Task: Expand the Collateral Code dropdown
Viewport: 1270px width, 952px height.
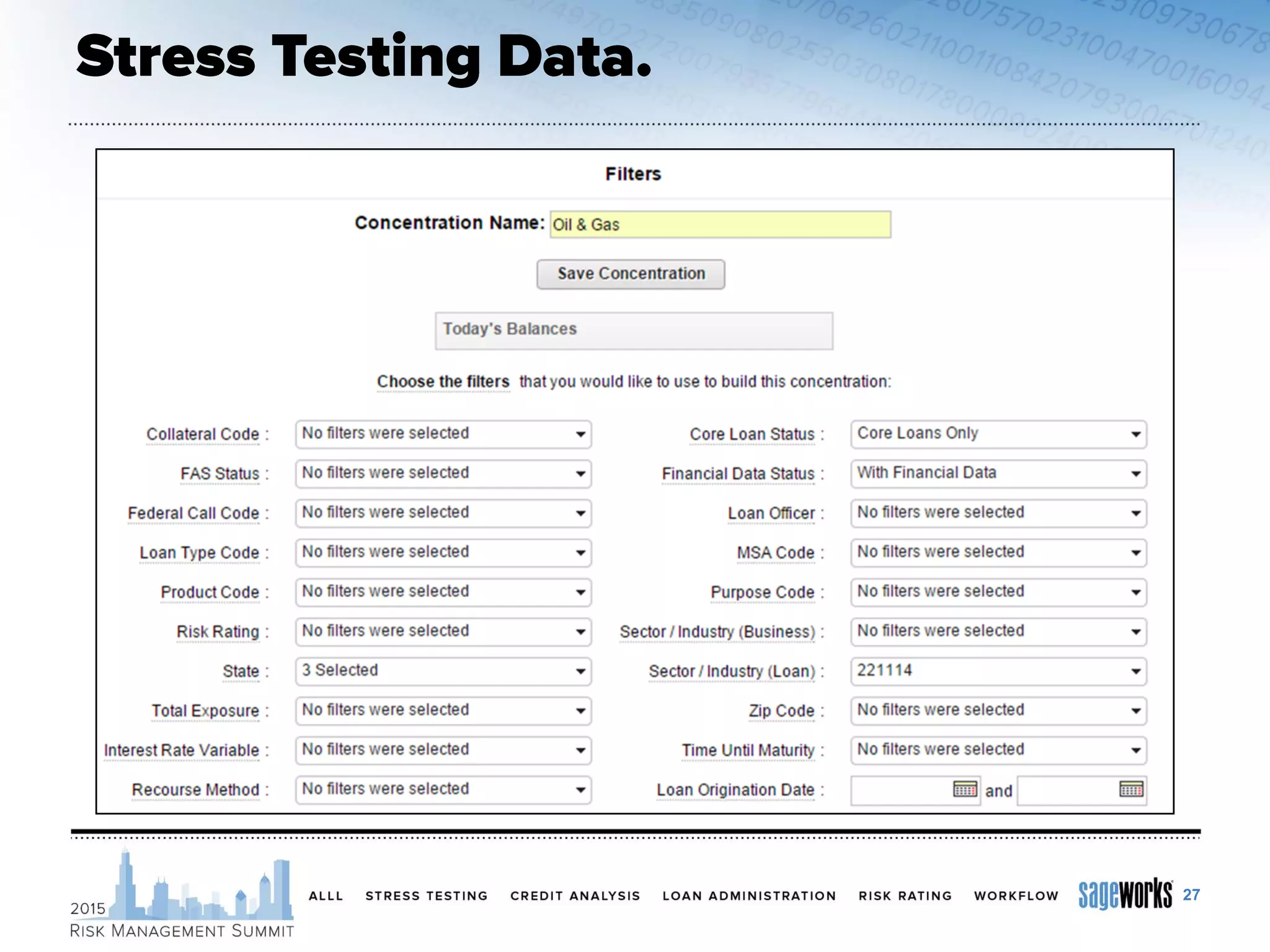Action: [443, 434]
